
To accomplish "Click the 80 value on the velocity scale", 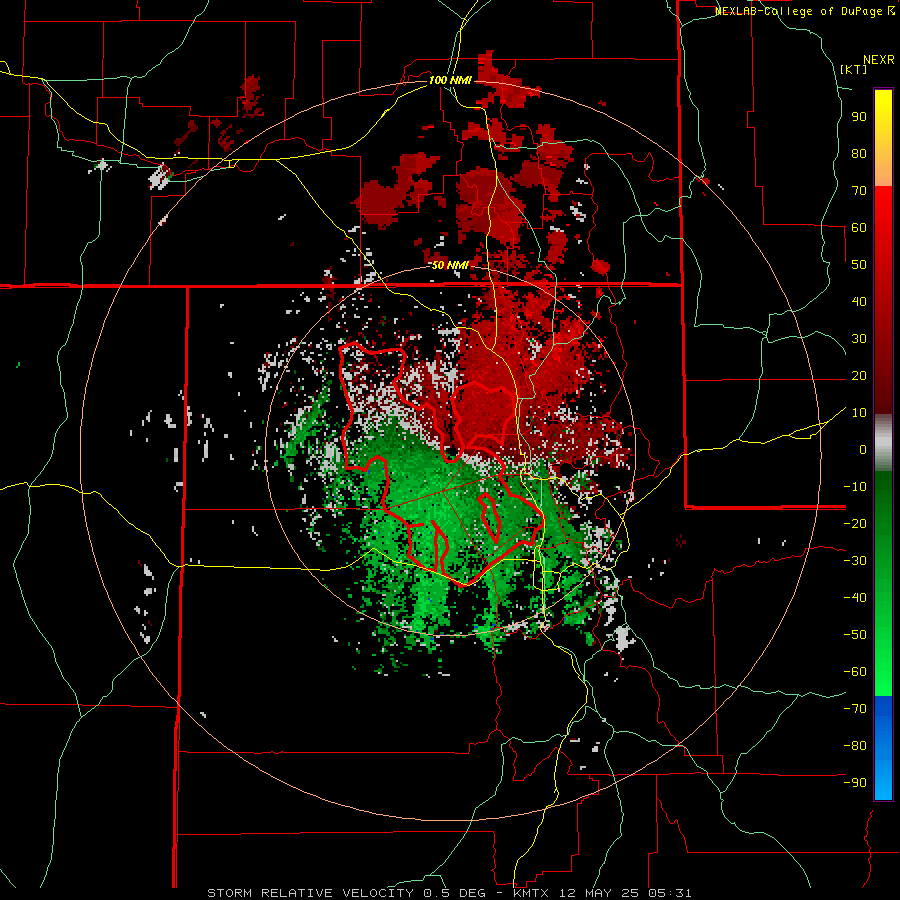I will [x=859, y=154].
